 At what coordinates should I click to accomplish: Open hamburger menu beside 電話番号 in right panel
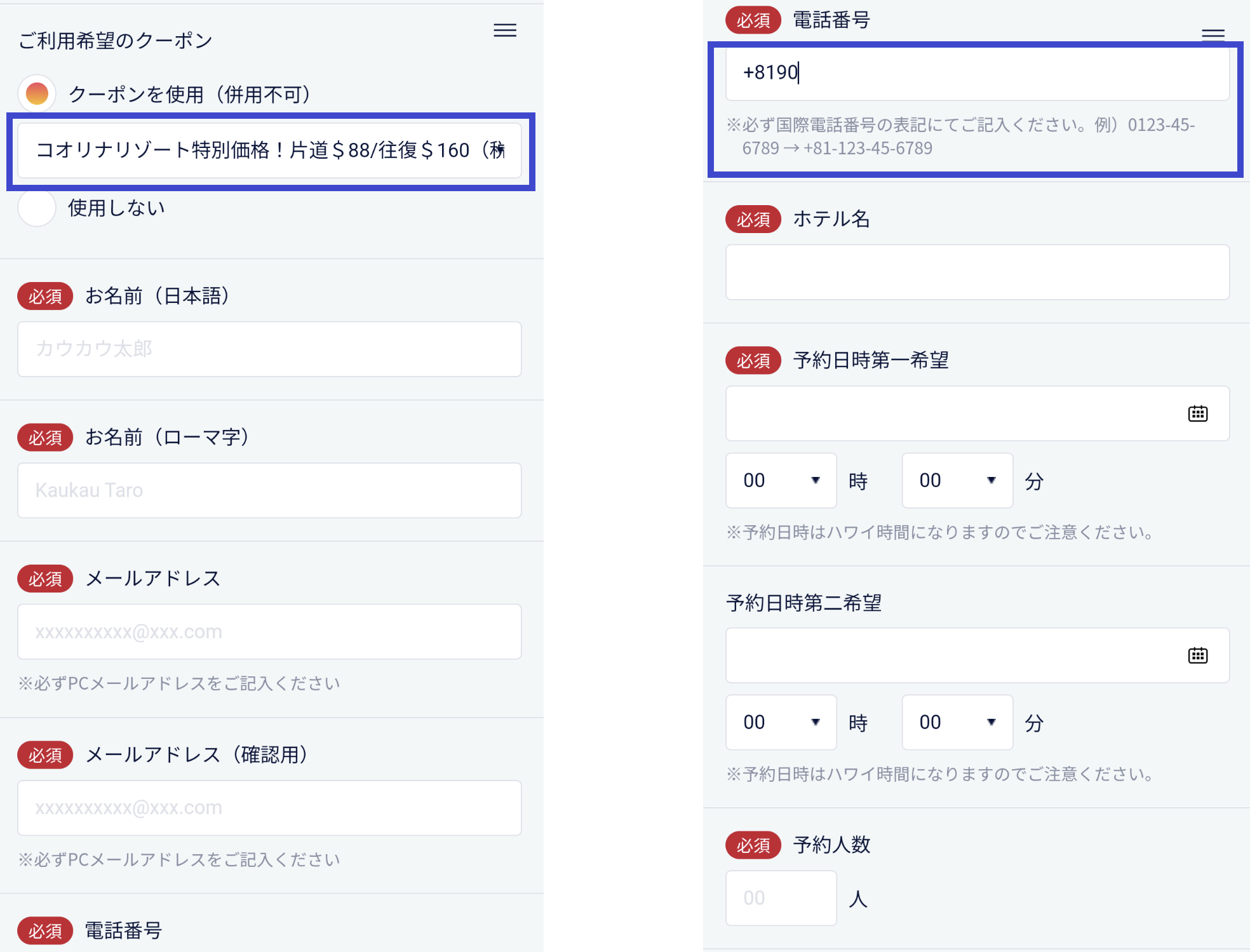click(x=1213, y=34)
